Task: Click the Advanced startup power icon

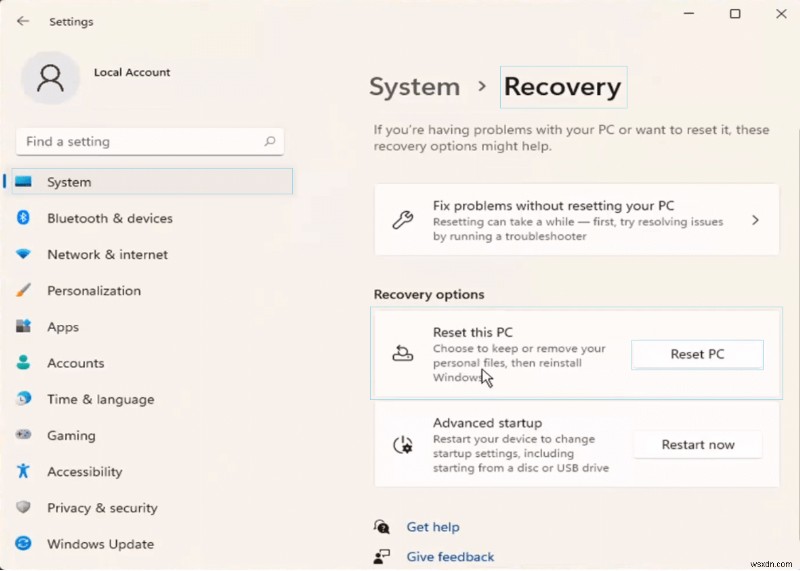Action: [403, 445]
